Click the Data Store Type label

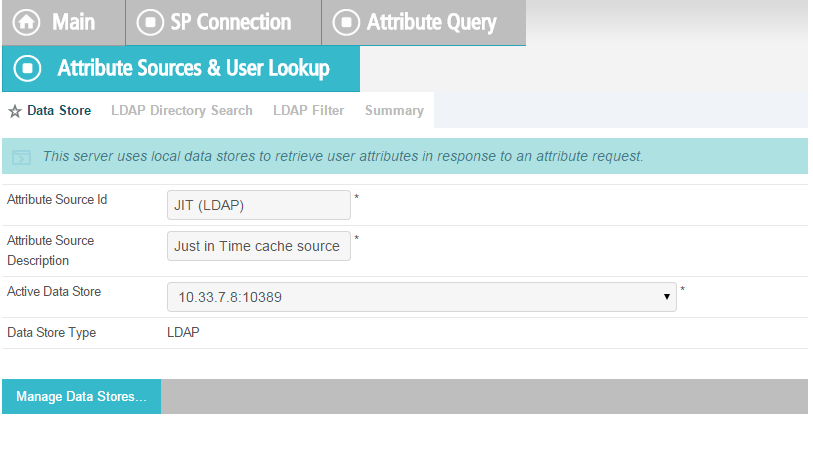click(x=51, y=332)
